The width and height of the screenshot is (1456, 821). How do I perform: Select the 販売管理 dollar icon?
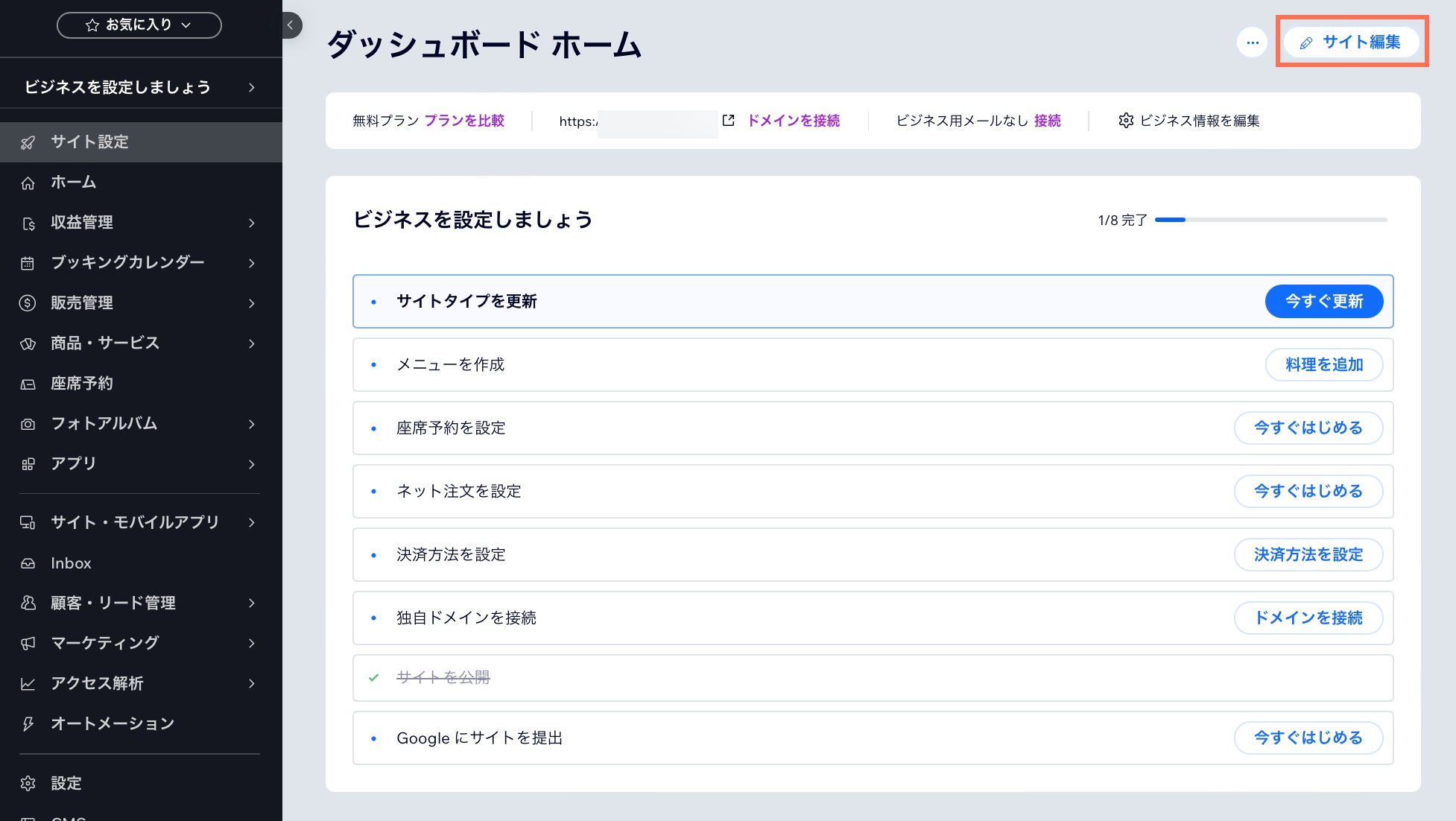tap(28, 302)
